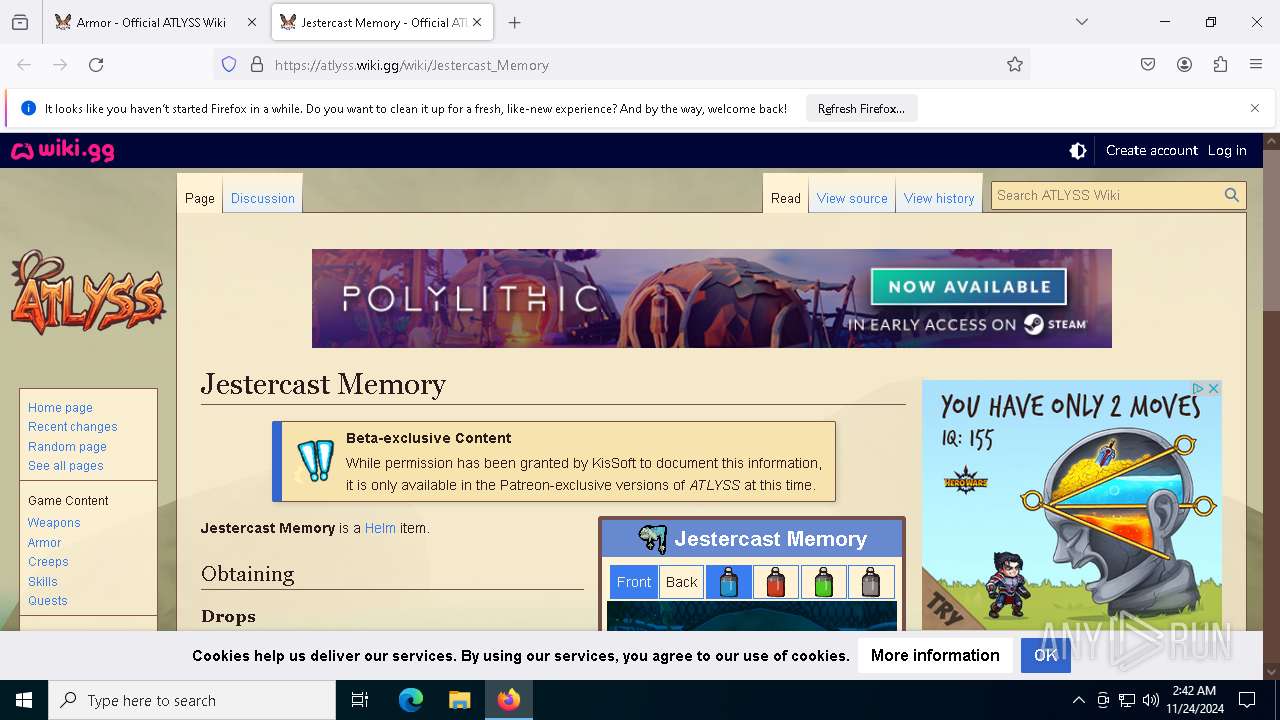Open File Explorer from the taskbar

pyautogui.click(x=459, y=700)
